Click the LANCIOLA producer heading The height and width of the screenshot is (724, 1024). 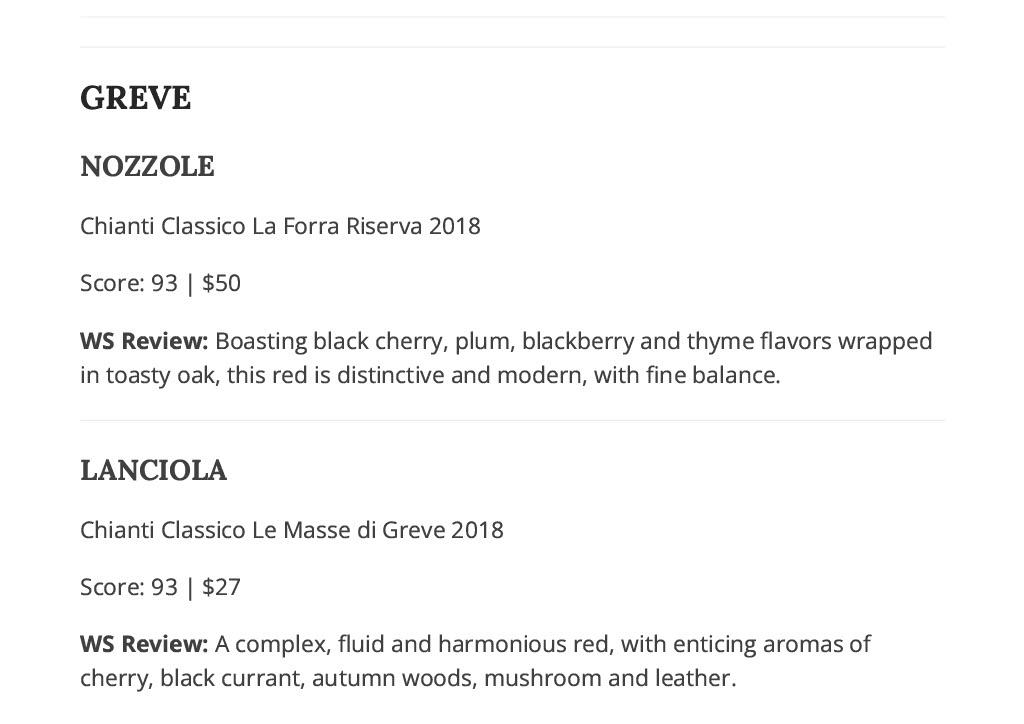point(153,470)
